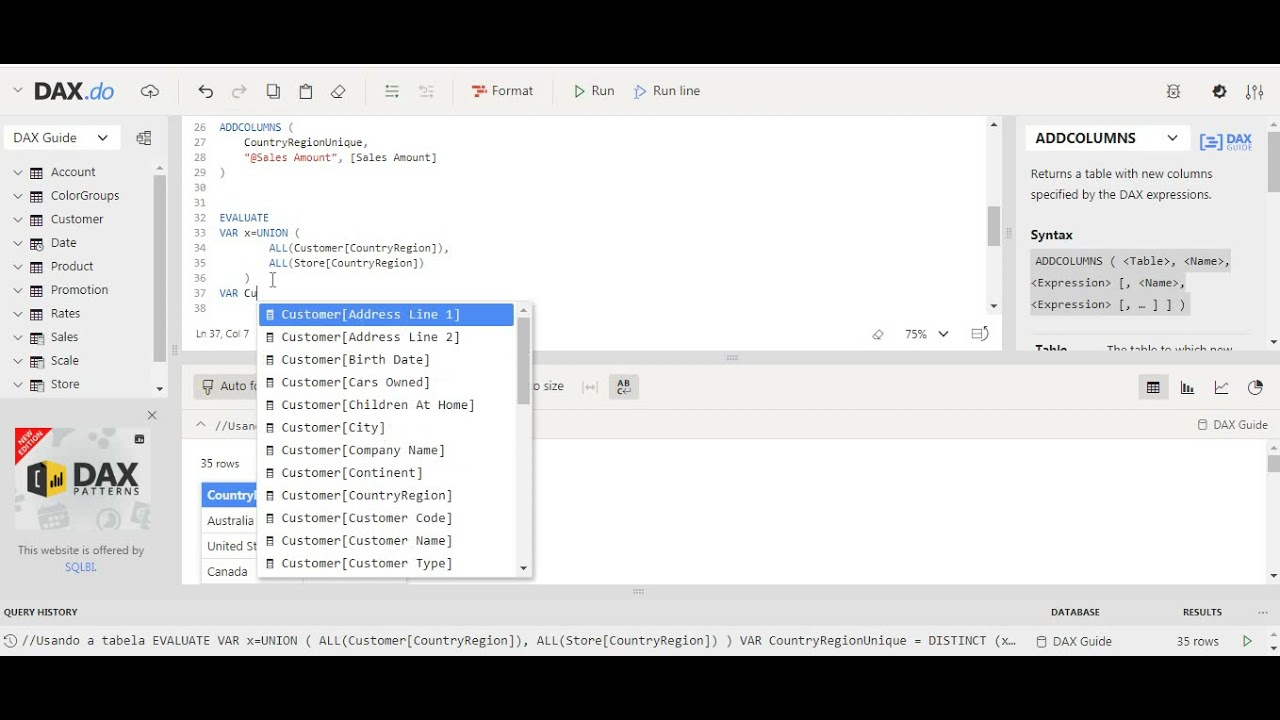Switch results to bar chart view
This screenshot has width=1280, height=720.
(1187, 388)
